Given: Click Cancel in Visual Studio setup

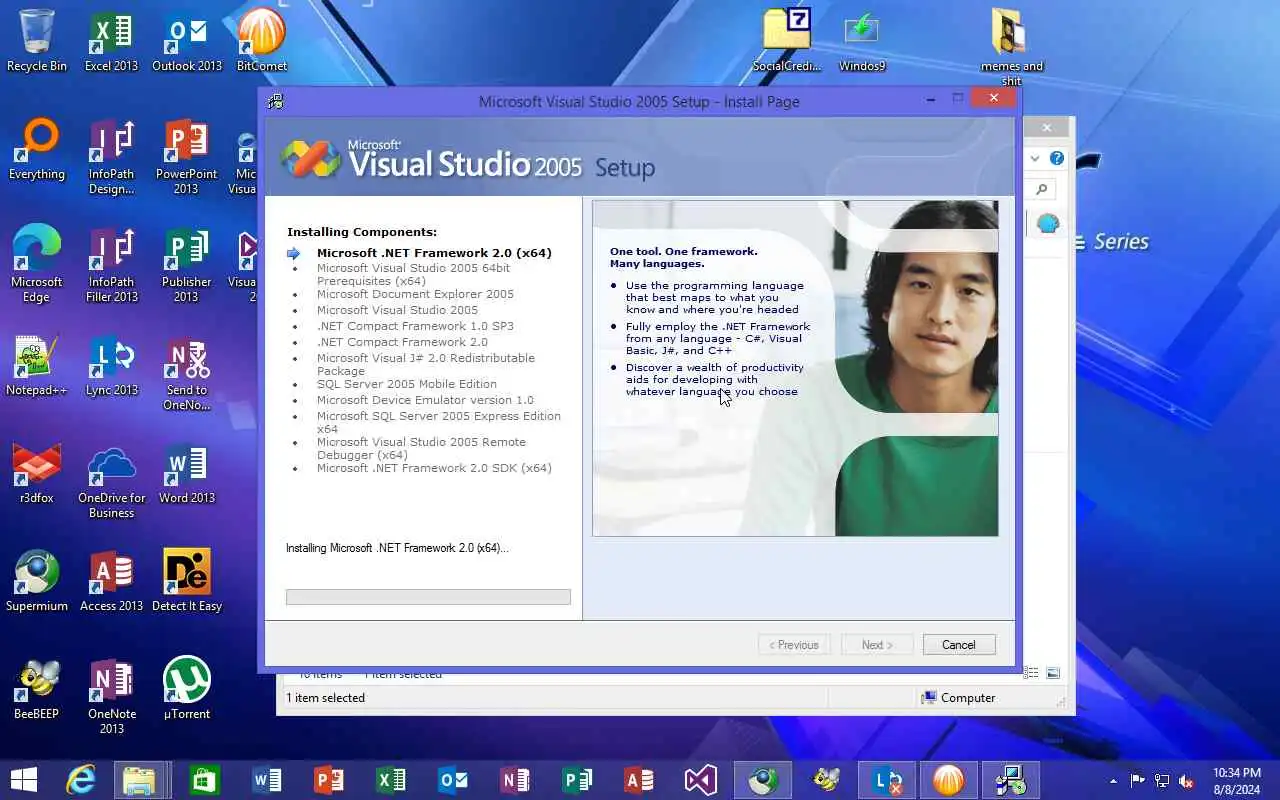Looking at the screenshot, I should pyautogui.click(x=958, y=645).
